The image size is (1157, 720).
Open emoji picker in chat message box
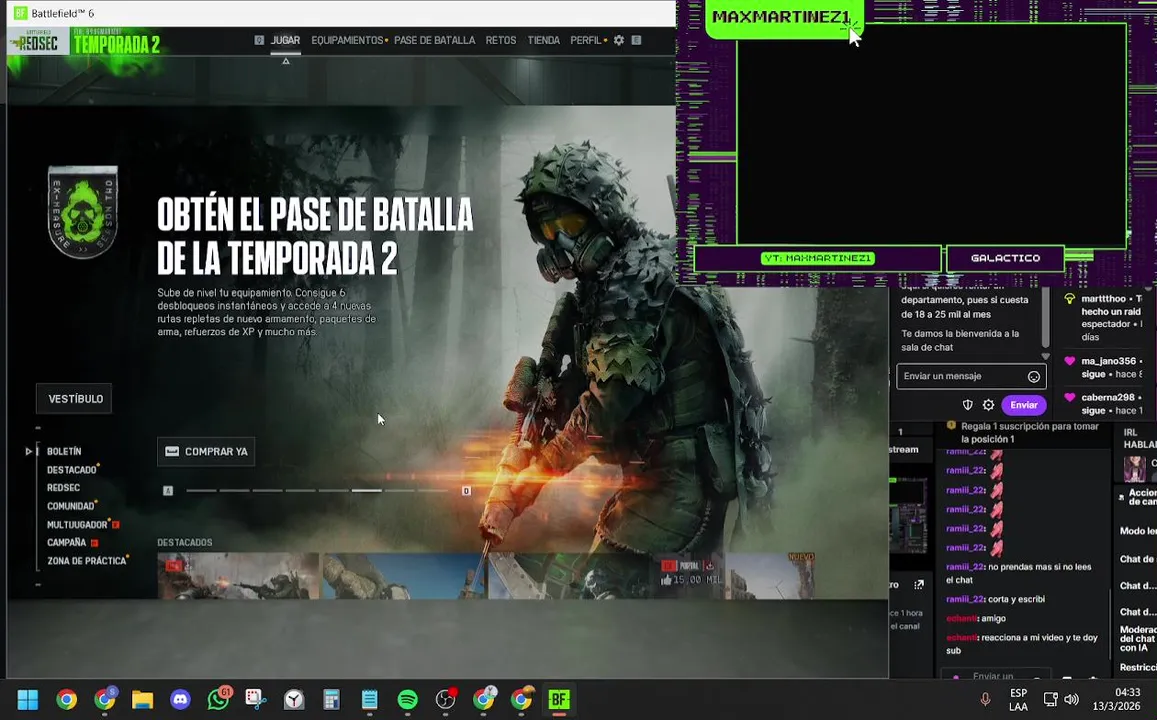pos(1034,377)
